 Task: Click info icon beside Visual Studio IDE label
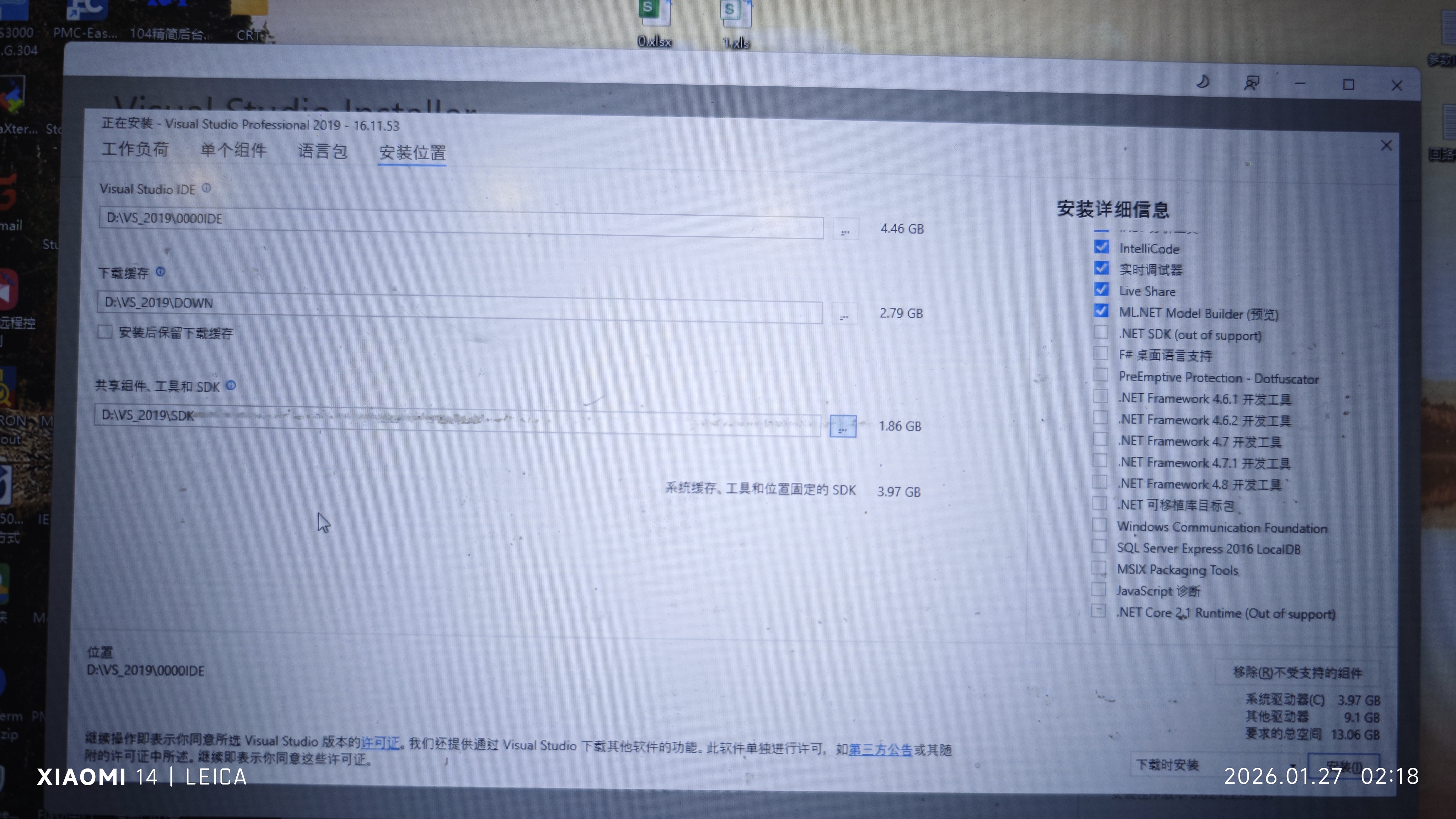(206, 188)
